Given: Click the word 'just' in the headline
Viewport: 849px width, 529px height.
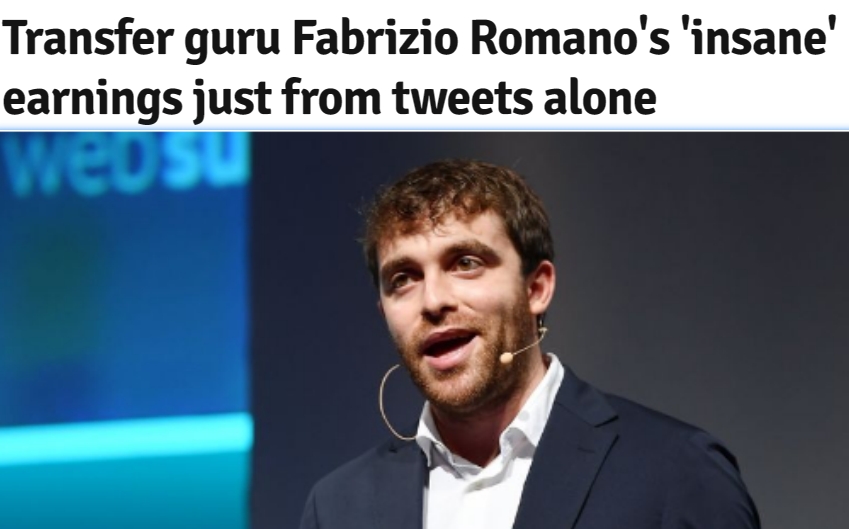Looking at the screenshot, I should (x=232, y=100).
